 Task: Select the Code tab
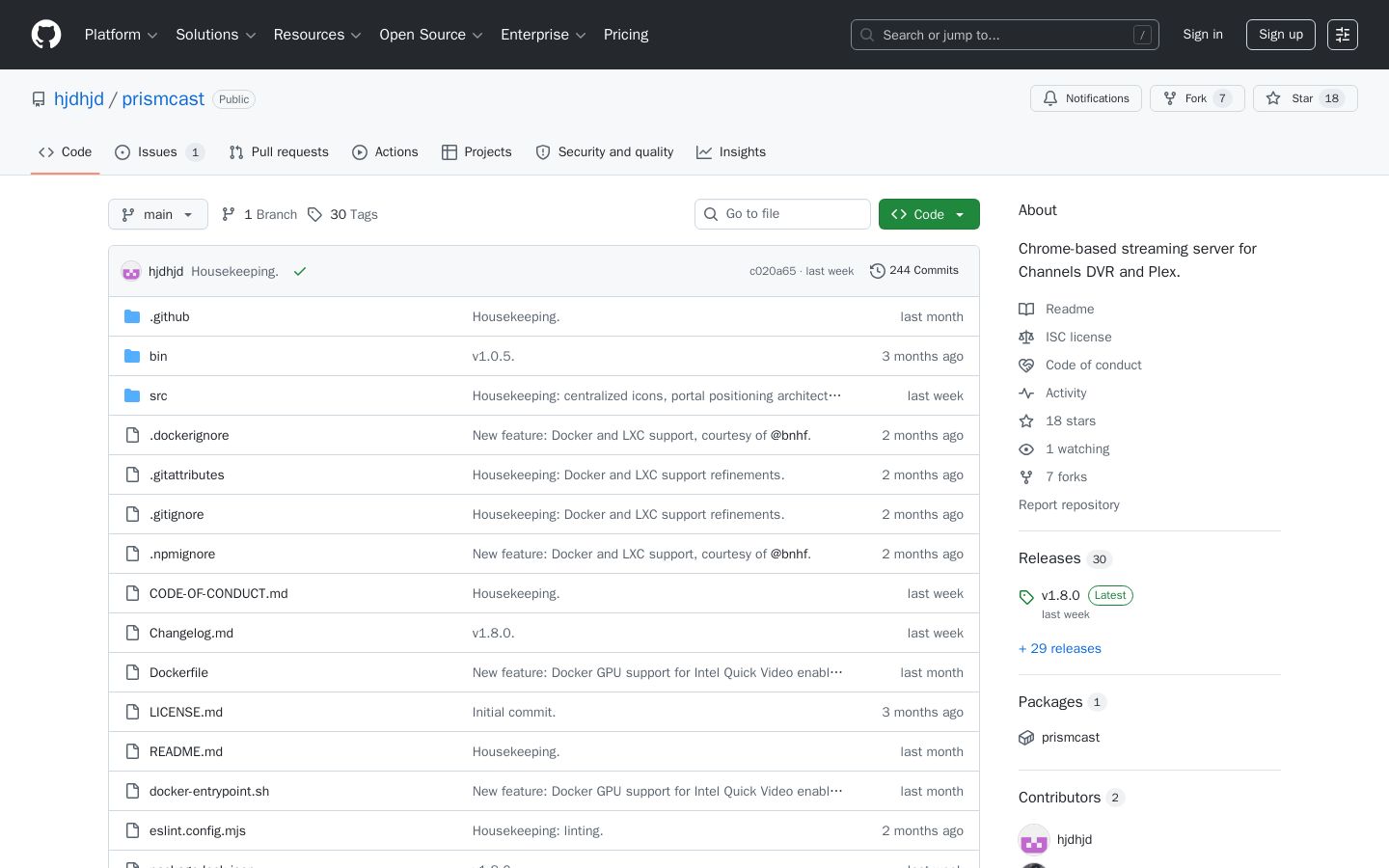pos(65,152)
